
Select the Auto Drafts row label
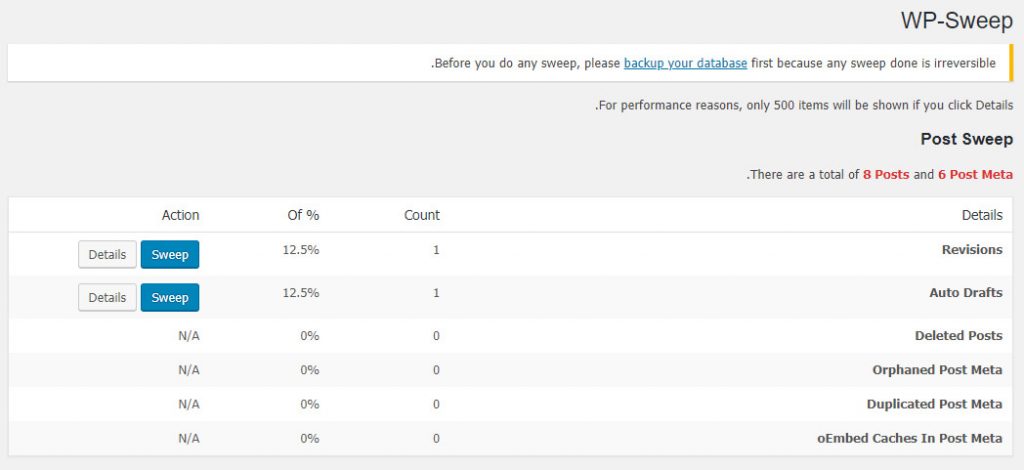(966, 292)
